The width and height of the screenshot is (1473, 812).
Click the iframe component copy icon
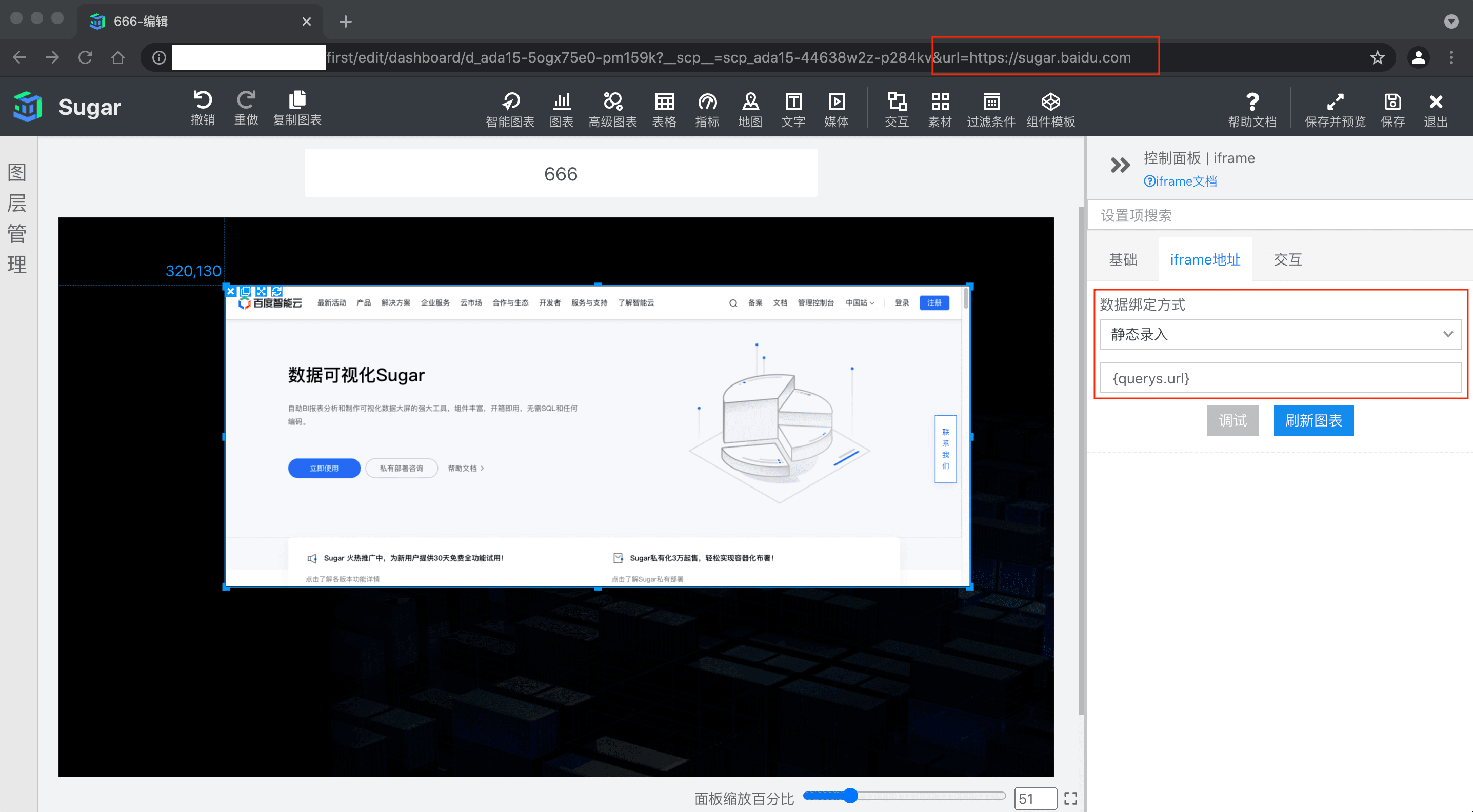click(246, 292)
